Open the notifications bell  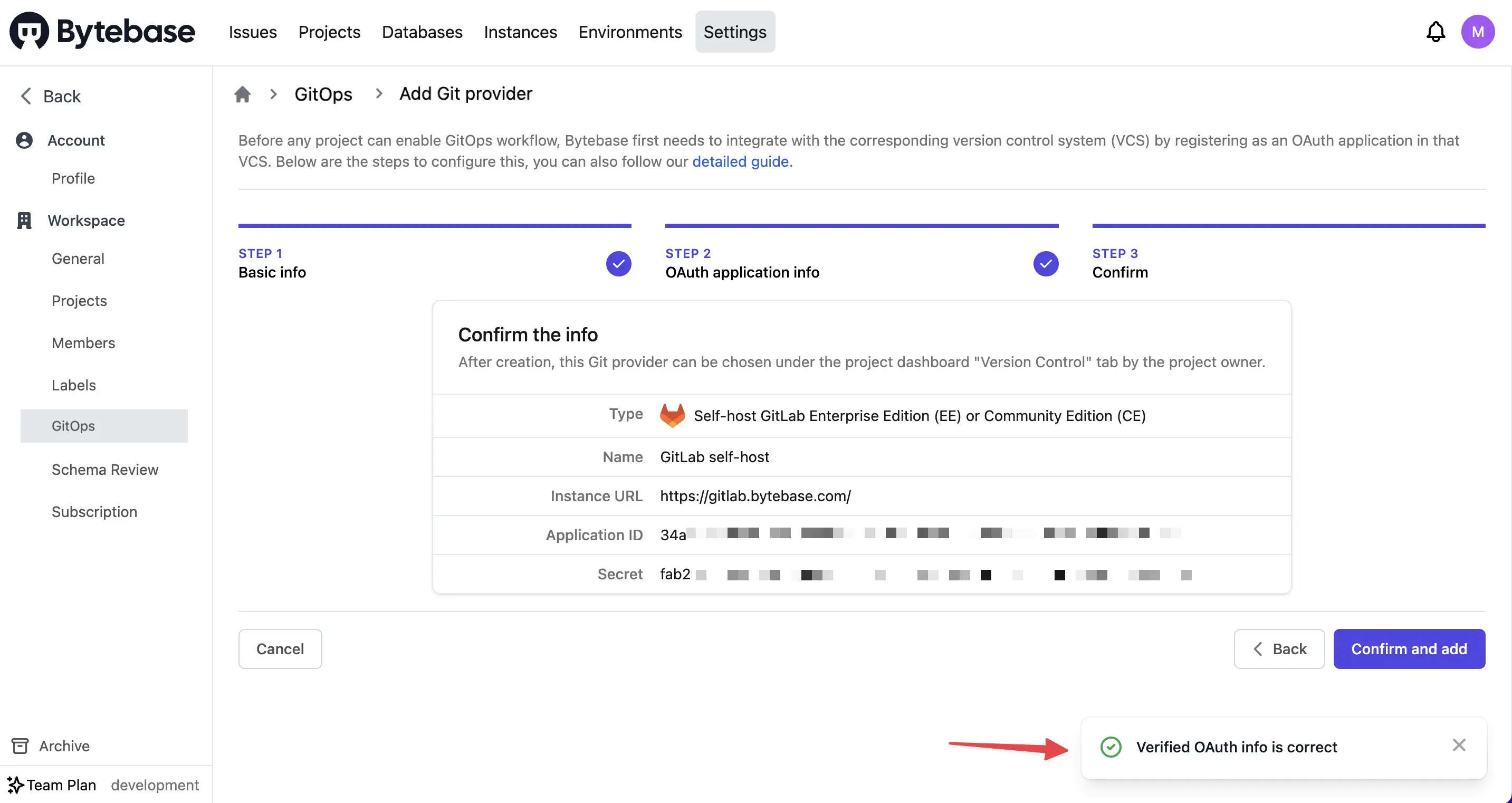(1435, 32)
